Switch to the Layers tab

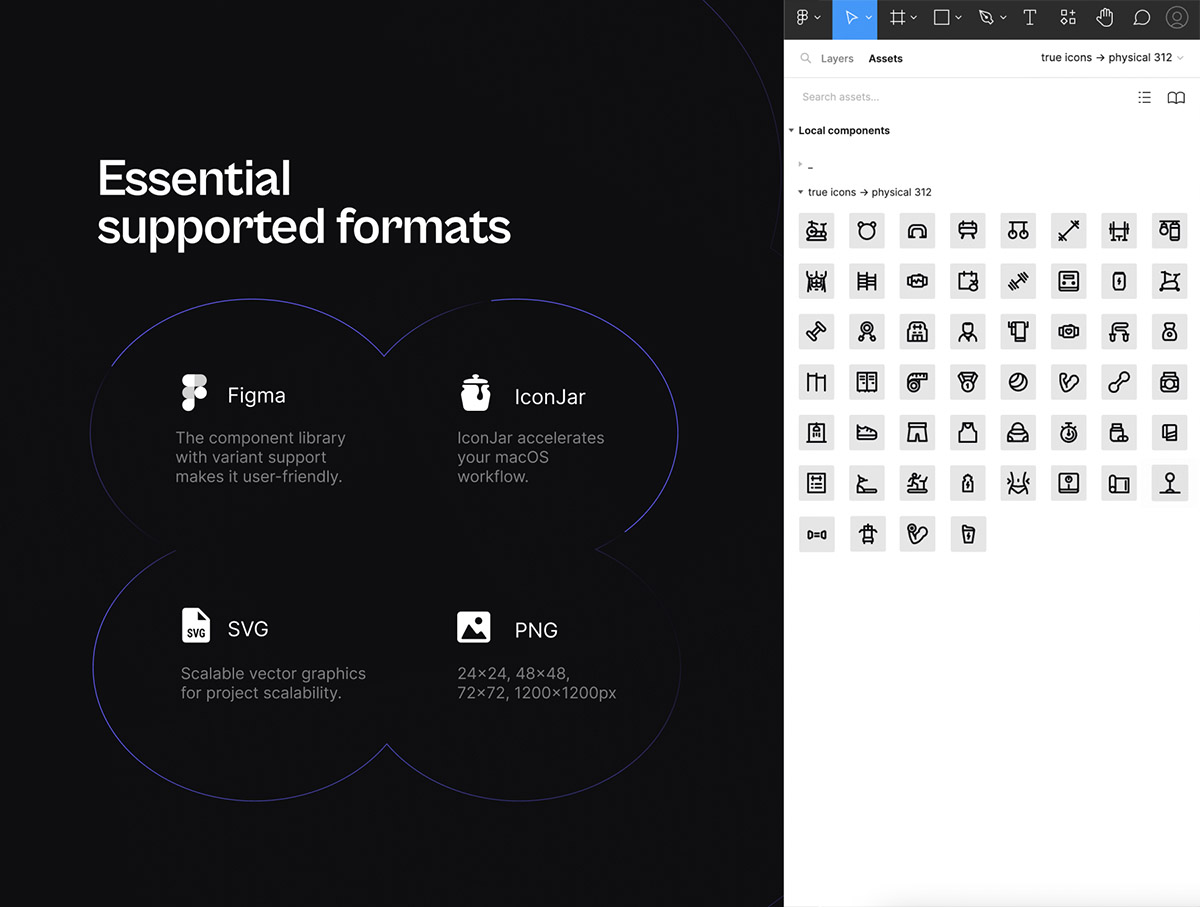[837, 59]
